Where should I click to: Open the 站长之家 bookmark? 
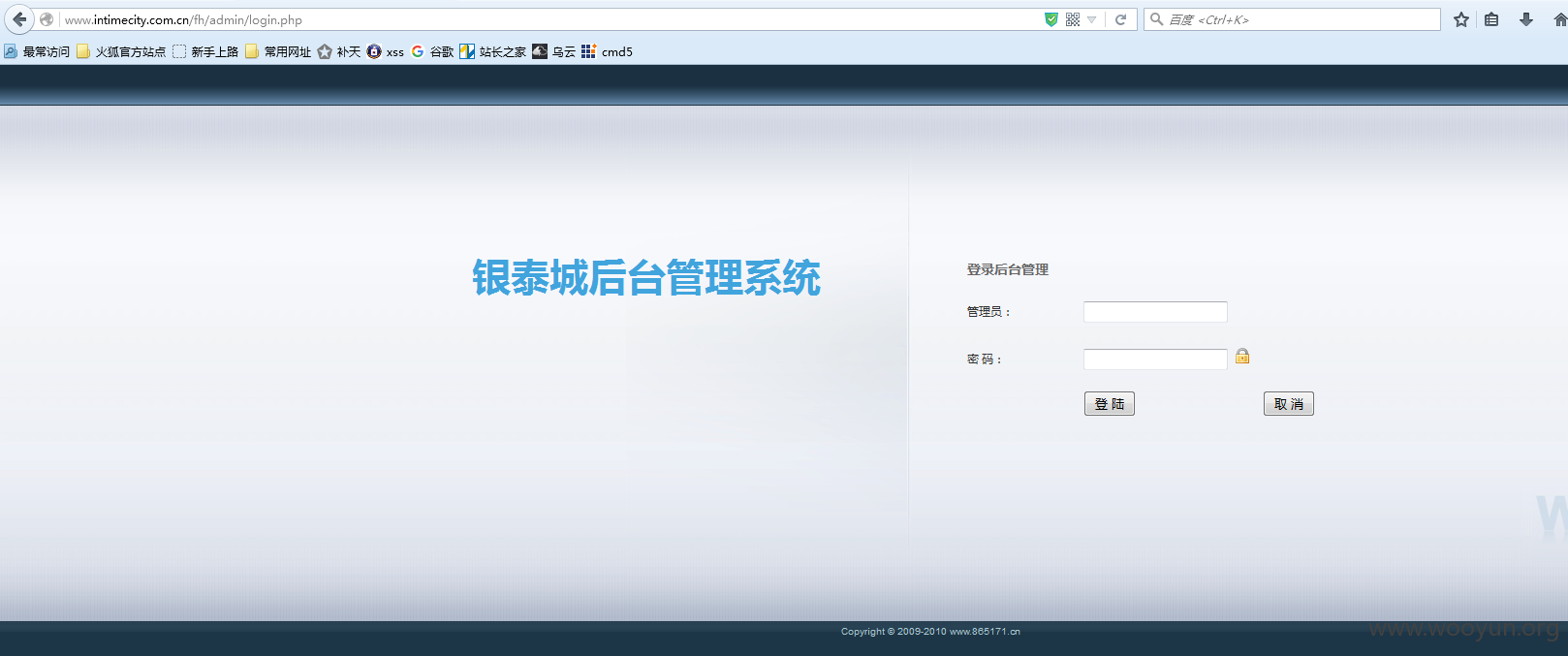pyautogui.click(x=493, y=51)
